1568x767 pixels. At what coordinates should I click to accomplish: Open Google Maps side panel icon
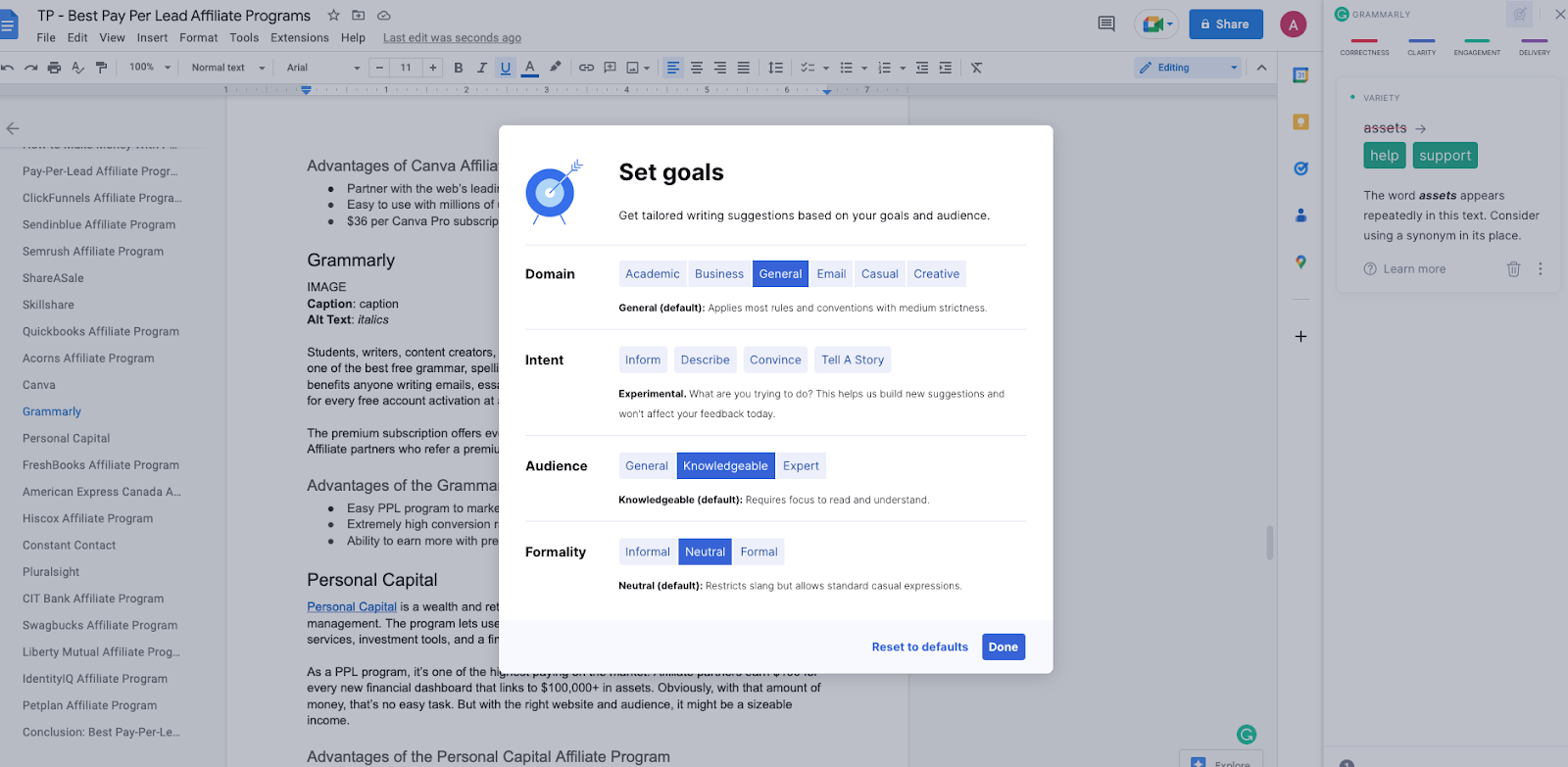click(1300, 262)
